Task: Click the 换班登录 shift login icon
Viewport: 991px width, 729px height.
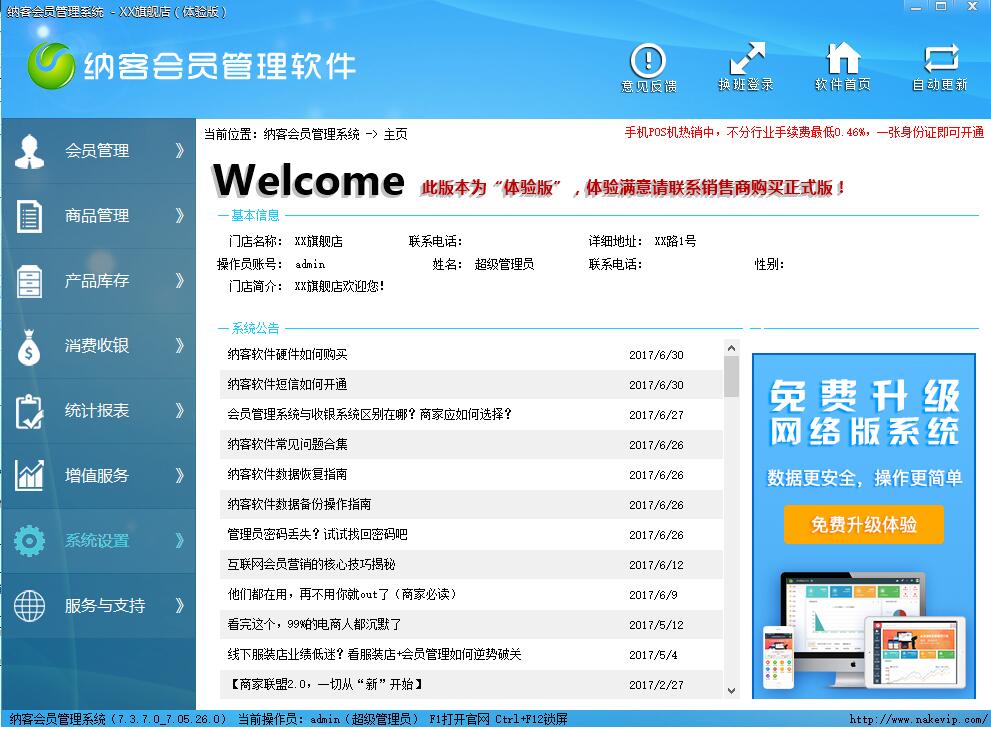Action: tap(746, 60)
